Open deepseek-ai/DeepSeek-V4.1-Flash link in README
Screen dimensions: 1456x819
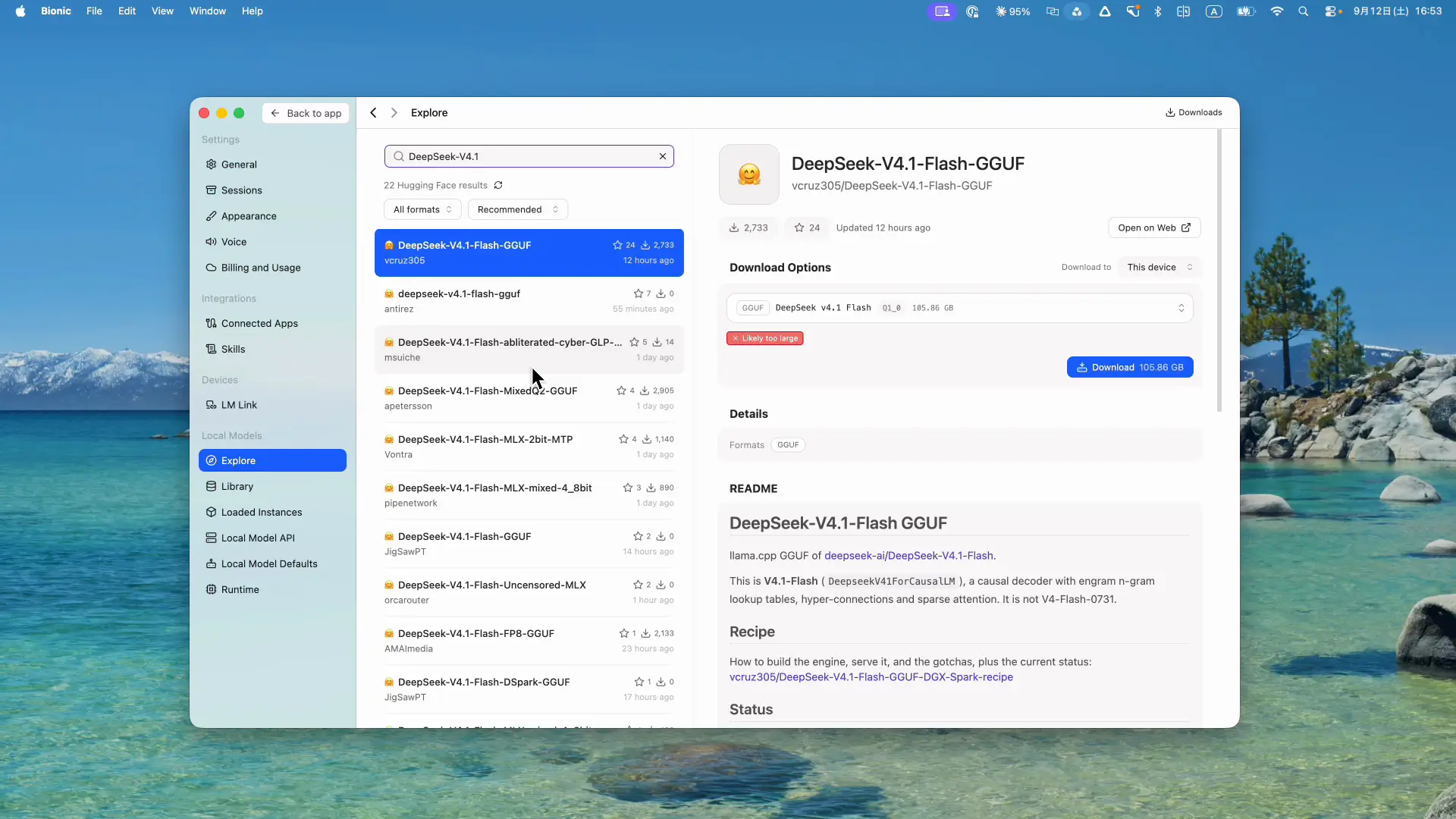pyautogui.click(x=908, y=556)
